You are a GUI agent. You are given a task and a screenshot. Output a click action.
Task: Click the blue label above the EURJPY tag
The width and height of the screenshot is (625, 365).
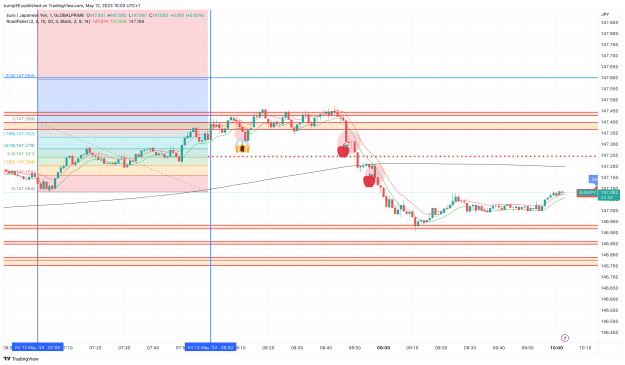click(x=594, y=179)
